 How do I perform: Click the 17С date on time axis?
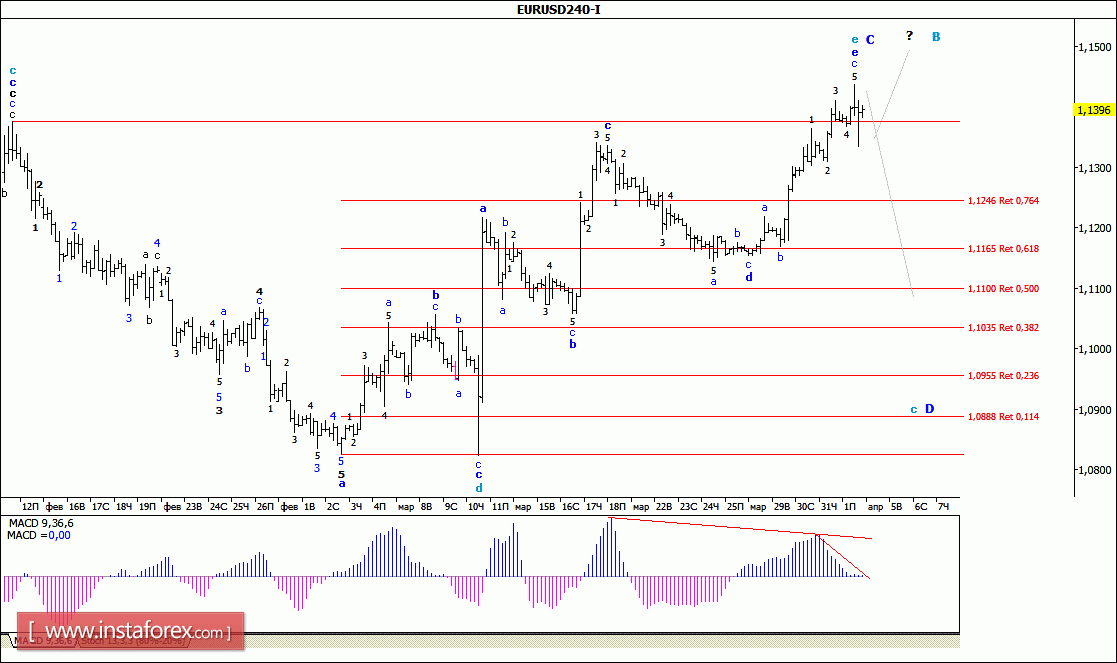point(100,506)
